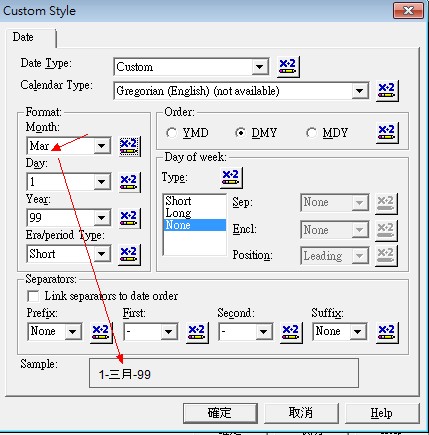
Task: Click the Help button
Action: (x=382, y=413)
